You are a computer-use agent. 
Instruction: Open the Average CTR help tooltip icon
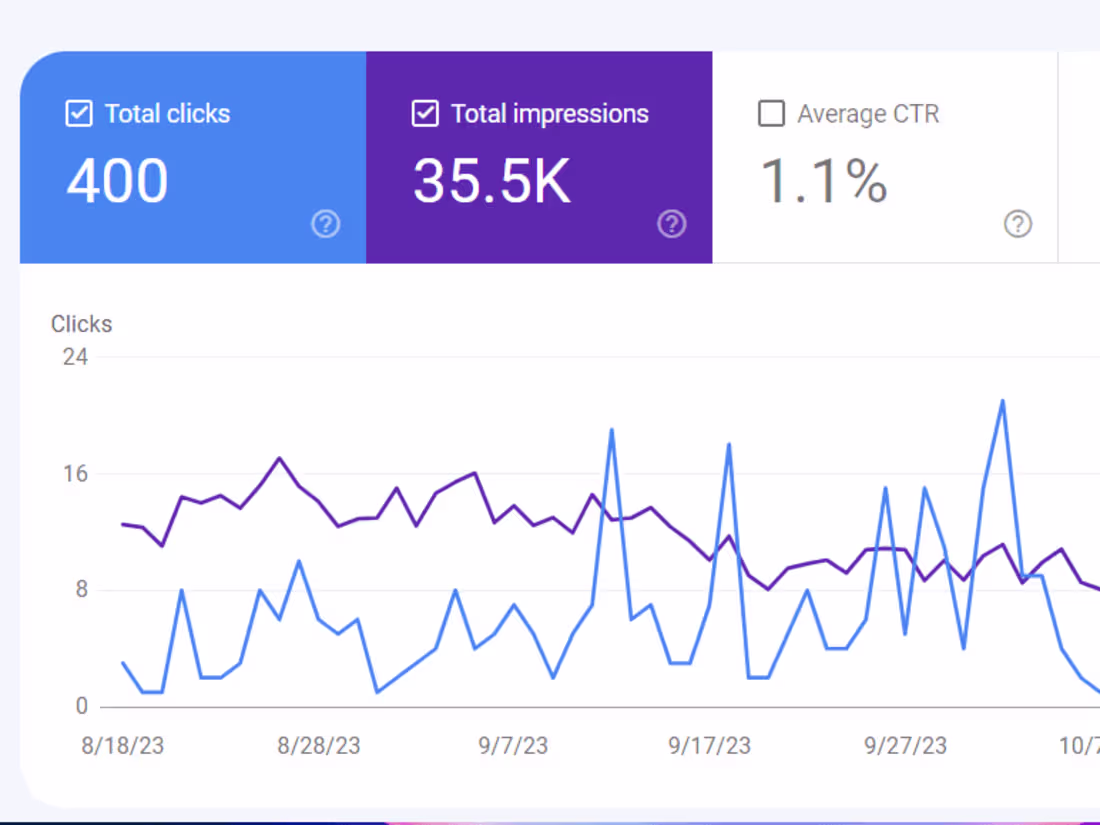click(x=1018, y=224)
